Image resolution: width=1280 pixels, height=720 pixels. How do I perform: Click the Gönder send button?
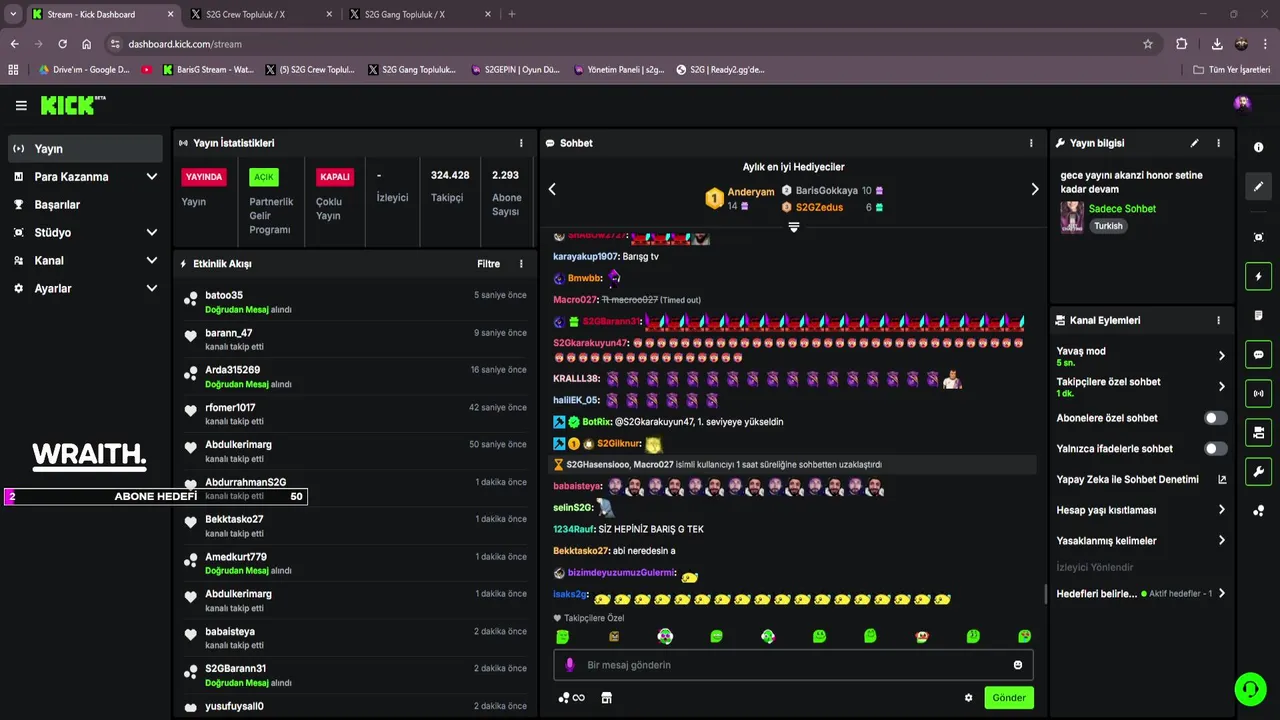pos(1009,698)
